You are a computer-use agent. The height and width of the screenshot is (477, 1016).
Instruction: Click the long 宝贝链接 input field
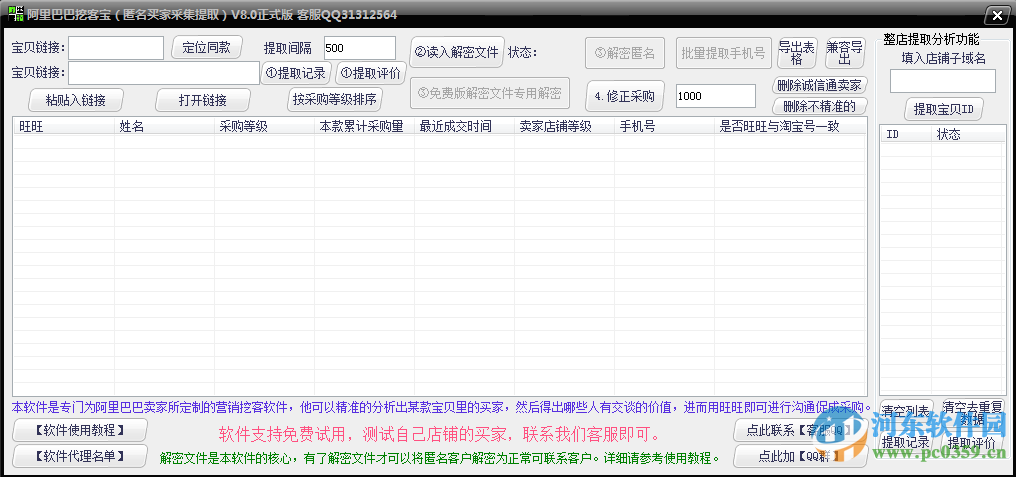pos(164,73)
